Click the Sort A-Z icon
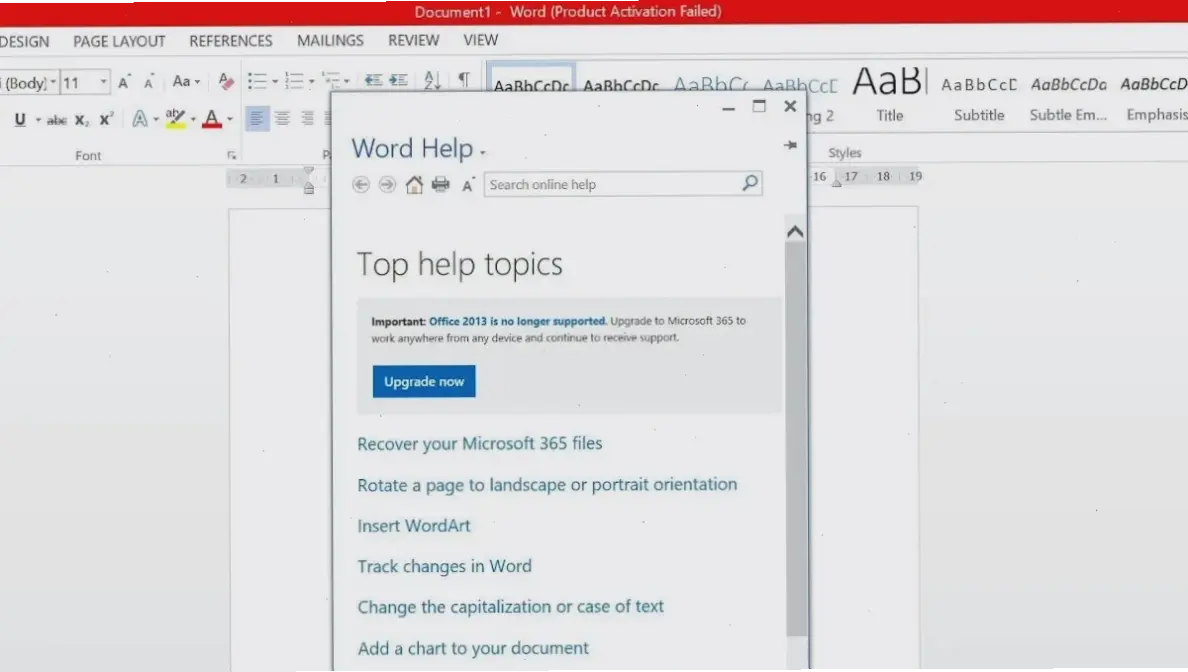This screenshot has width=1188, height=672. coord(432,81)
